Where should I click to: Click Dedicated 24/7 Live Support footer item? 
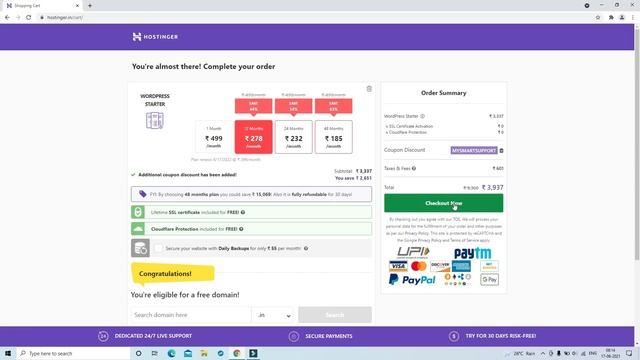[145, 336]
